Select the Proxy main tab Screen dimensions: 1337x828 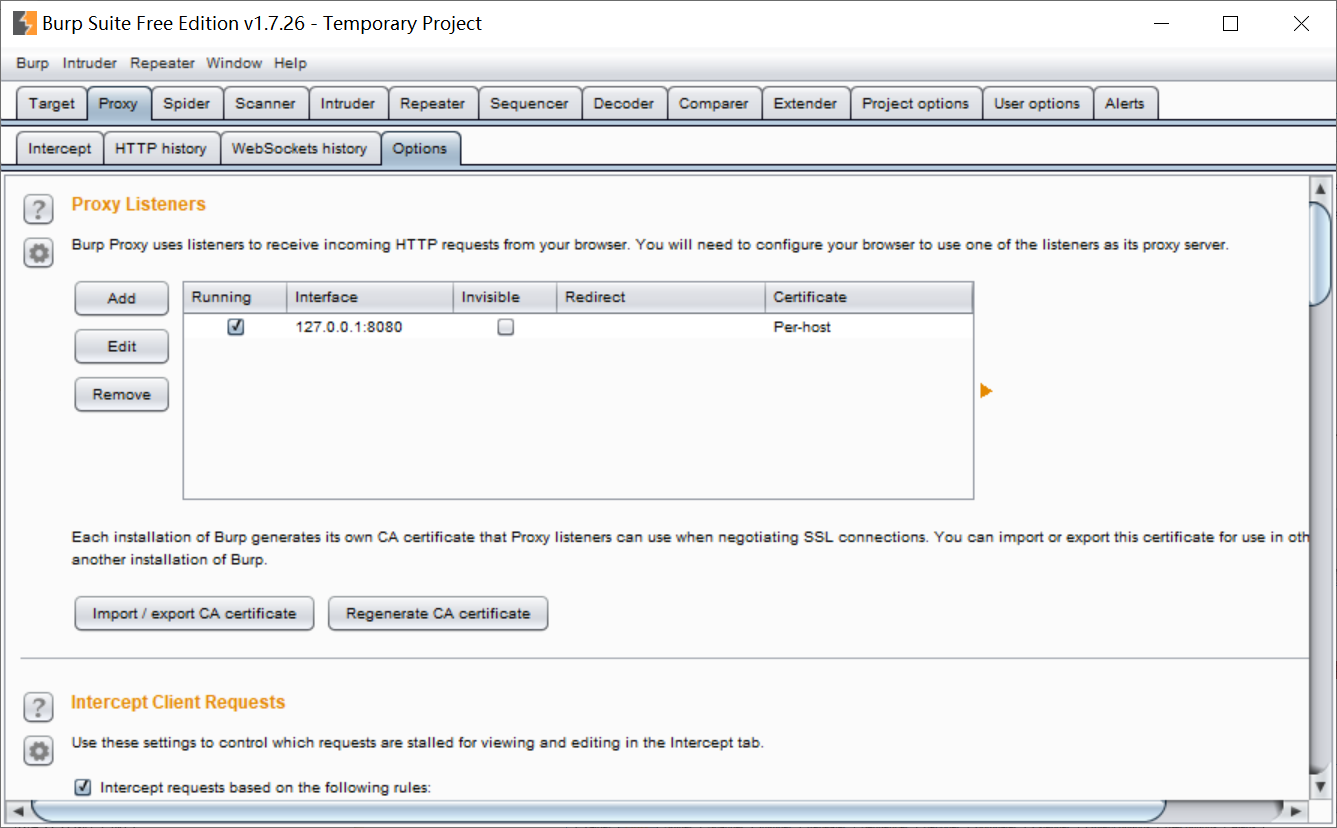[x=118, y=104]
